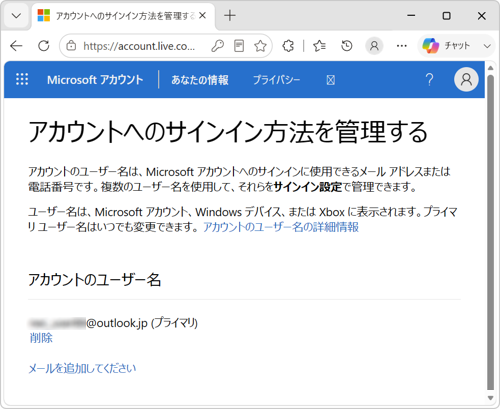This screenshot has height=409, width=500.
Task: Click メールを追加してください link
Action: pos(82,368)
